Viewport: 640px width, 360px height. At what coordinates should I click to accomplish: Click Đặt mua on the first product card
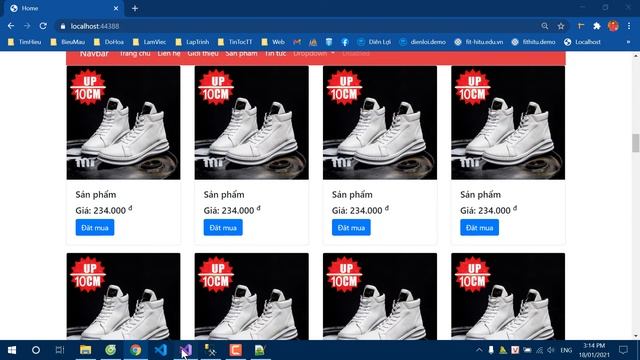coord(95,228)
